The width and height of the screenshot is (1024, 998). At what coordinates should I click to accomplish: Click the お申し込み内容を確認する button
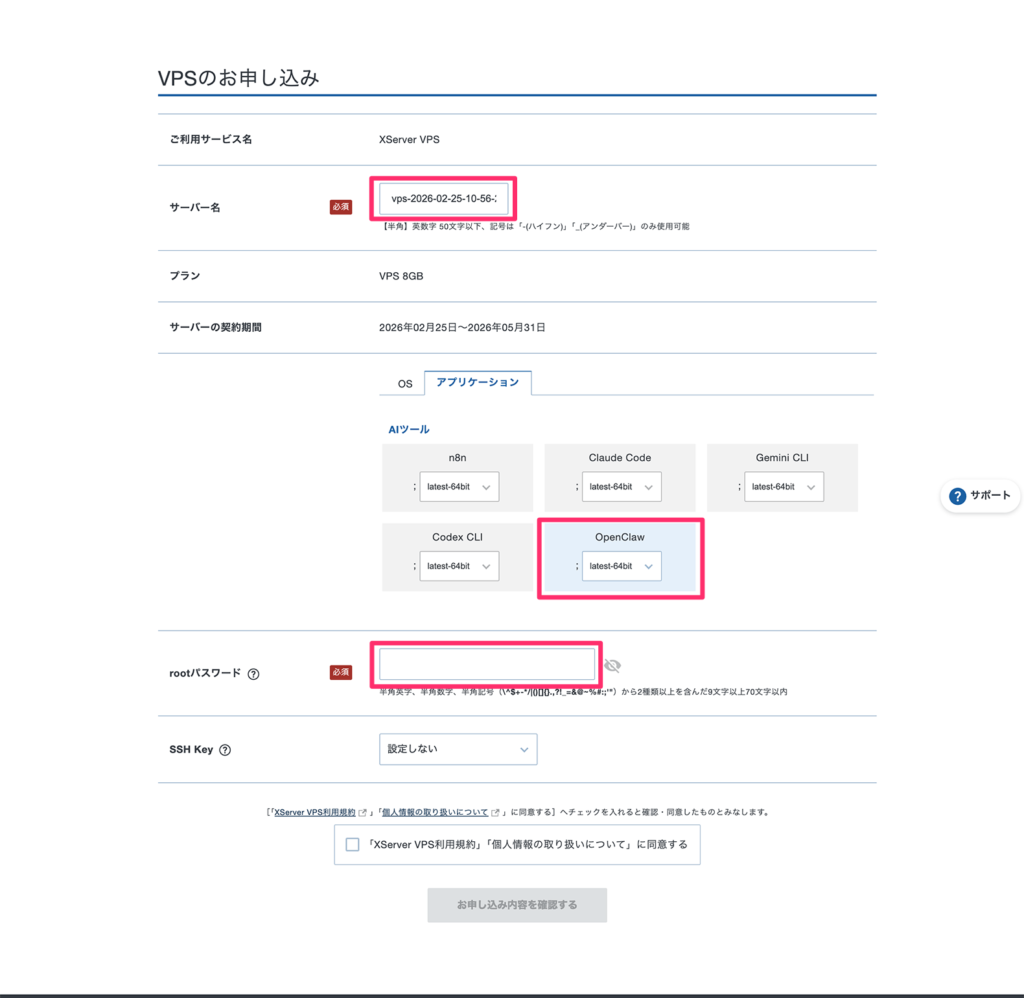point(517,905)
